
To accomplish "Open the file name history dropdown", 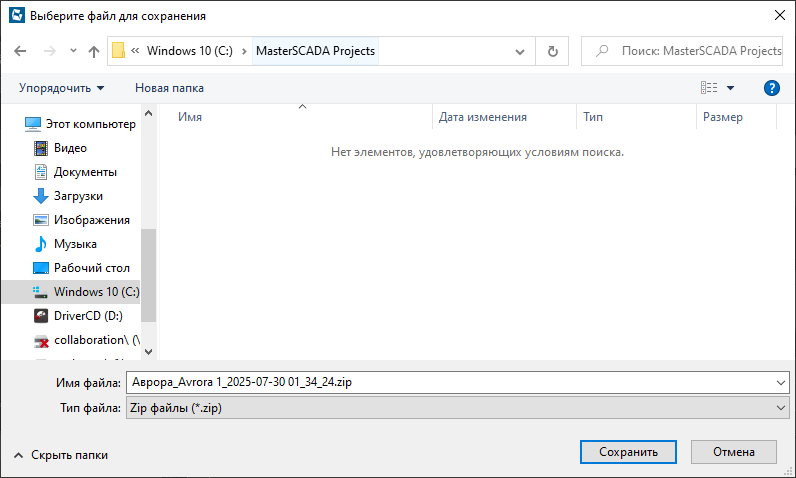I will (x=781, y=383).
